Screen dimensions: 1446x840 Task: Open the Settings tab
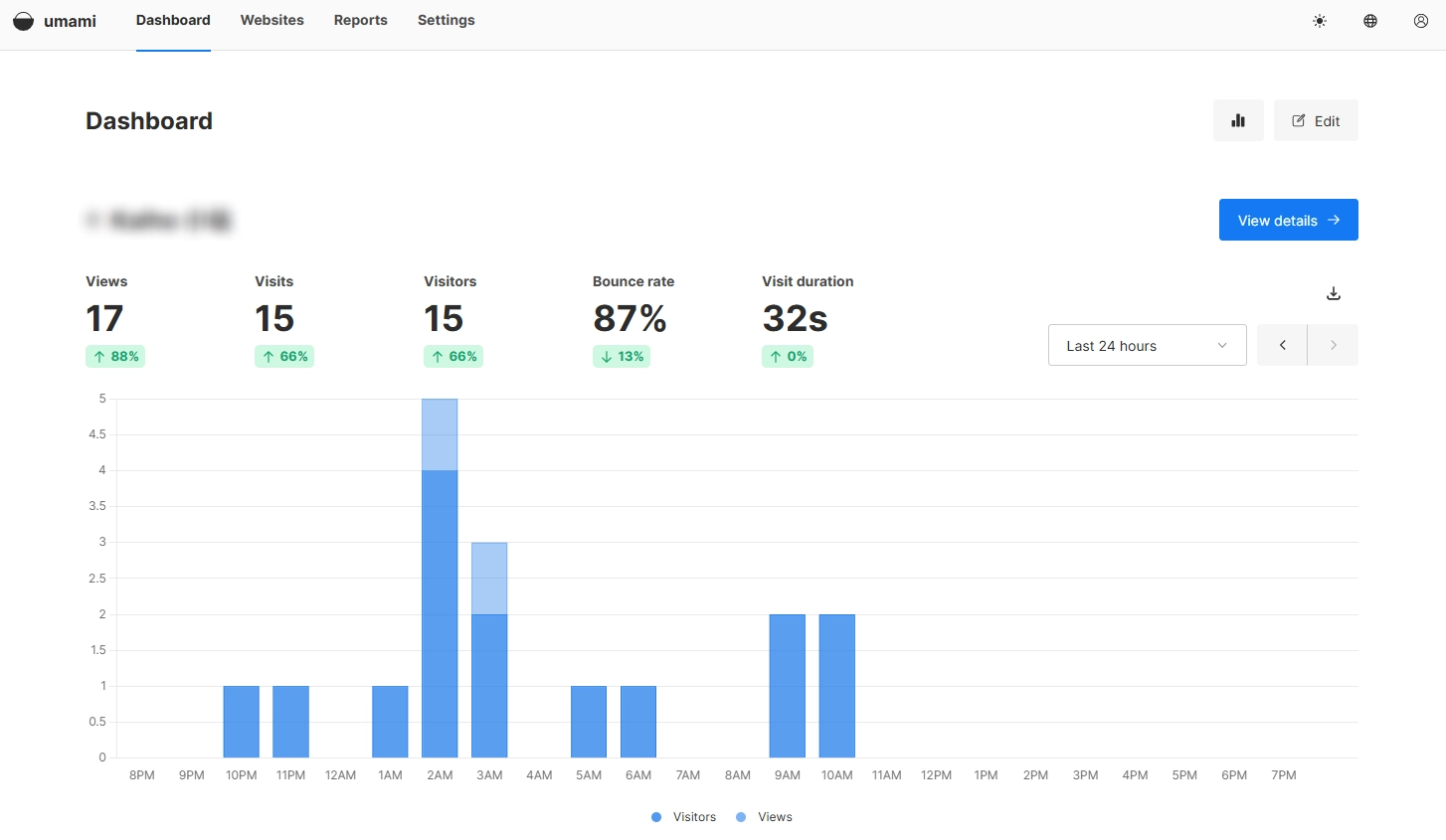pyautogui.click(x=446, y=20)
